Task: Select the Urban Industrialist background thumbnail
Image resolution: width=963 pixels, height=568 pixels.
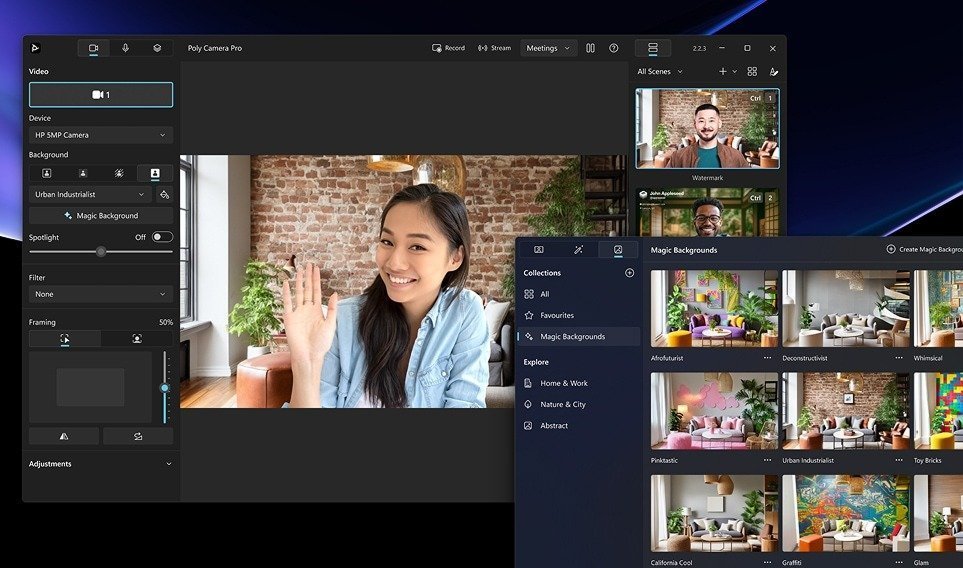Action: (846, 411)
